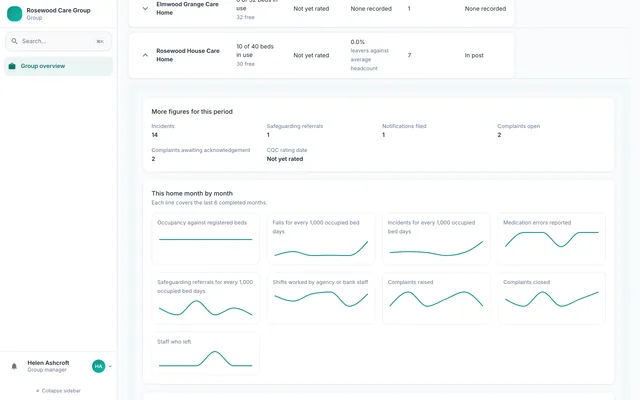The height and width of the screenshot is (400, 640).
Task: Click 'More figures for this period' heading
Action: [192, 111]
